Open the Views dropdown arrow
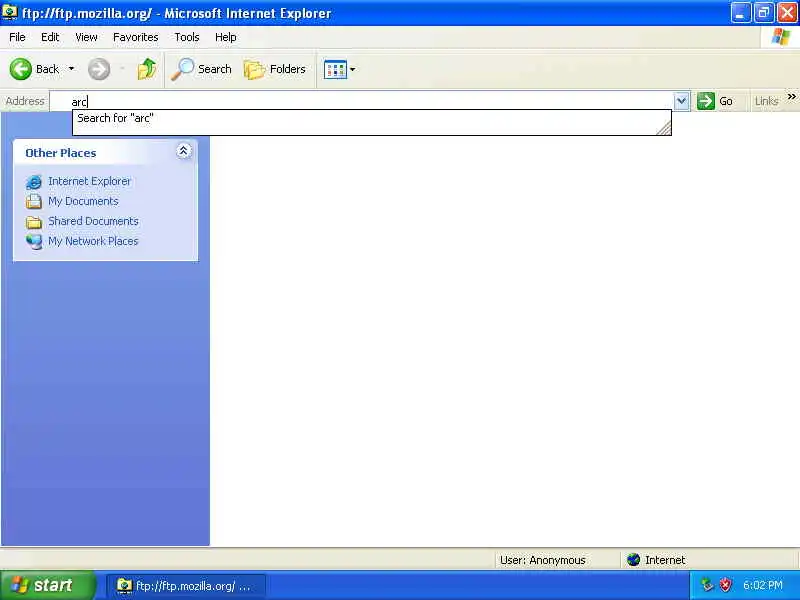This screenshot has width=800, height=600. pyautogui.click(x=353, y=69)
